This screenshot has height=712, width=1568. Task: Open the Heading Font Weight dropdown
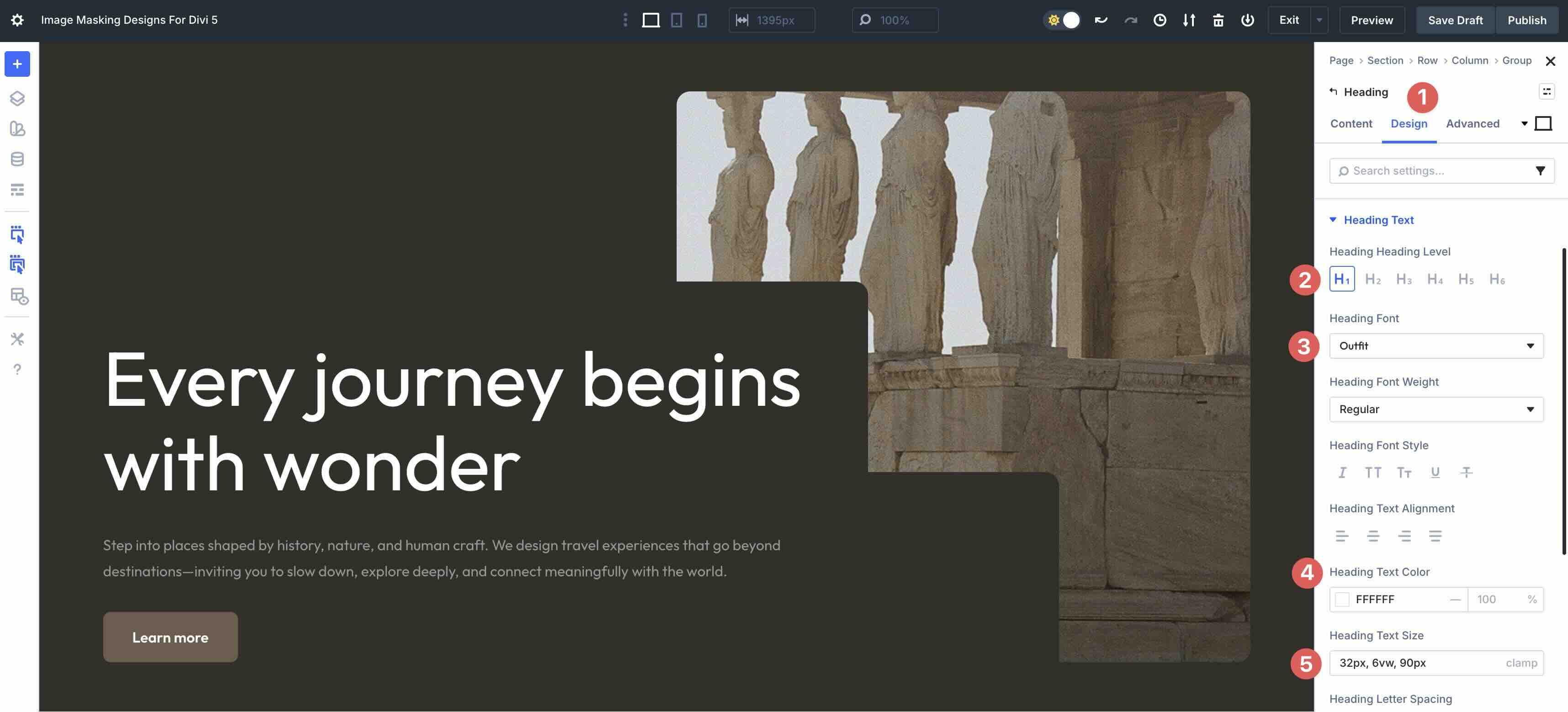pos(1436,409)
